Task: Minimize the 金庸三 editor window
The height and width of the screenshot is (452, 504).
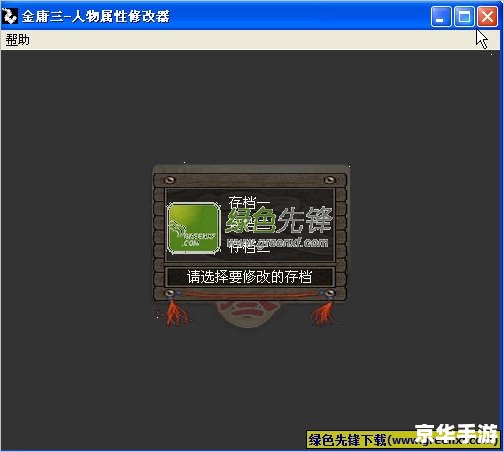Action: [x=441, y=16]
